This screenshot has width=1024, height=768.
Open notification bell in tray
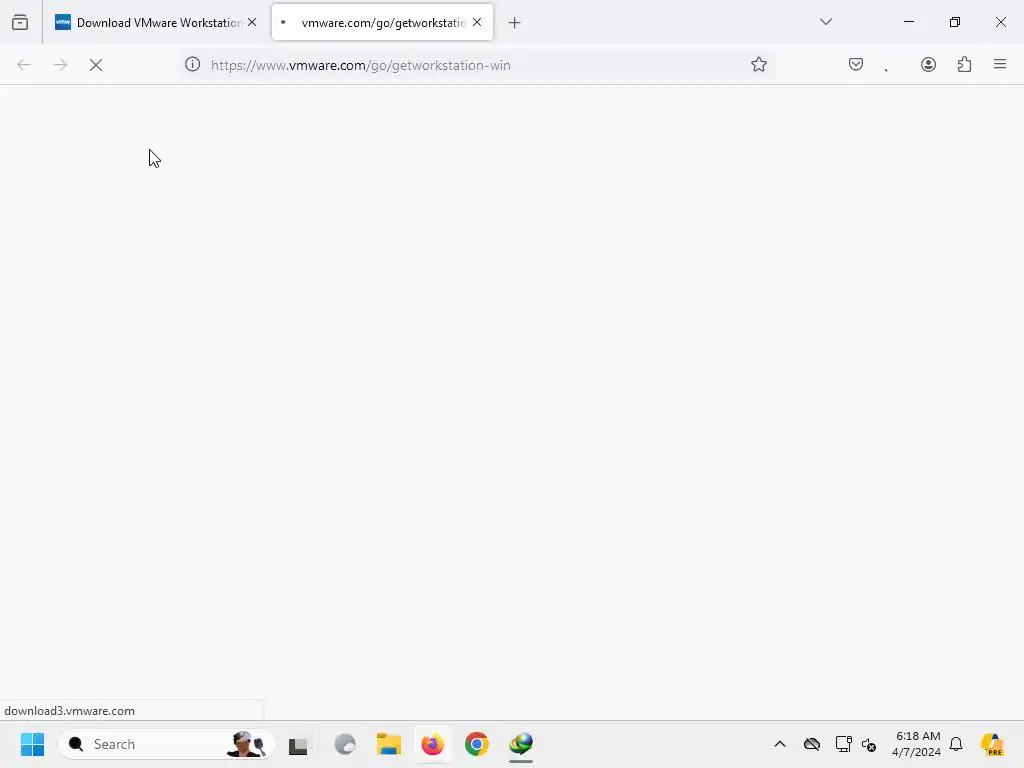(956, 744)
